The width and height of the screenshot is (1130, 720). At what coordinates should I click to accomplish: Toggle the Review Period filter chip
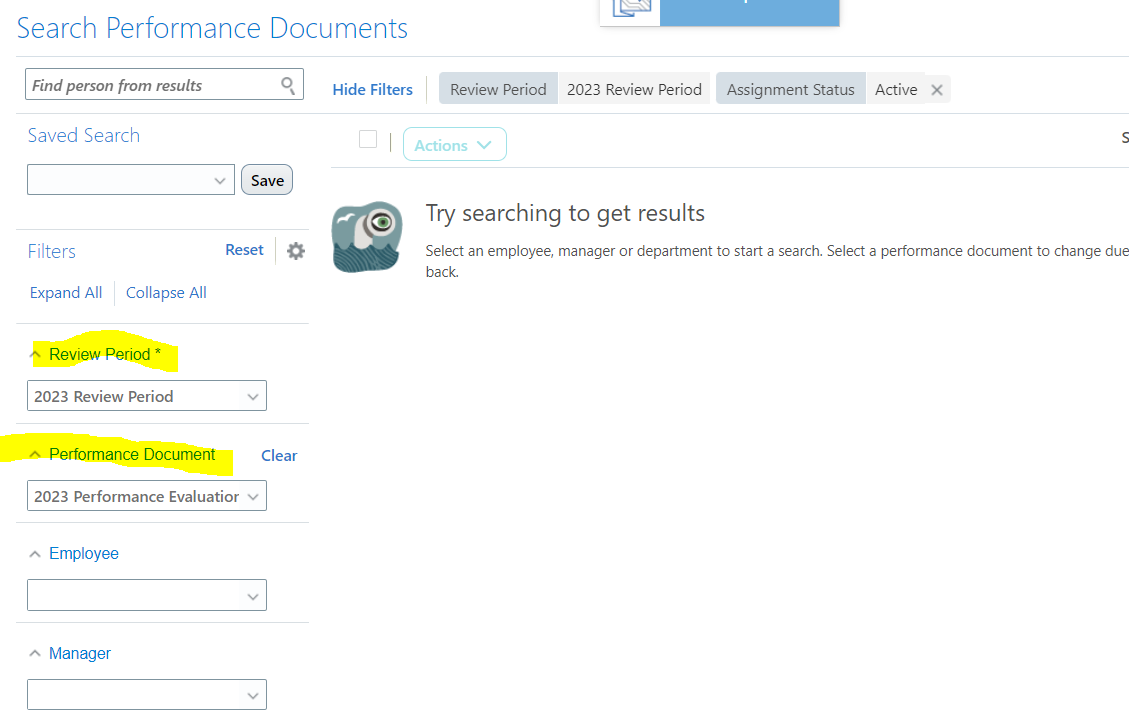click(x=497, y=88)
